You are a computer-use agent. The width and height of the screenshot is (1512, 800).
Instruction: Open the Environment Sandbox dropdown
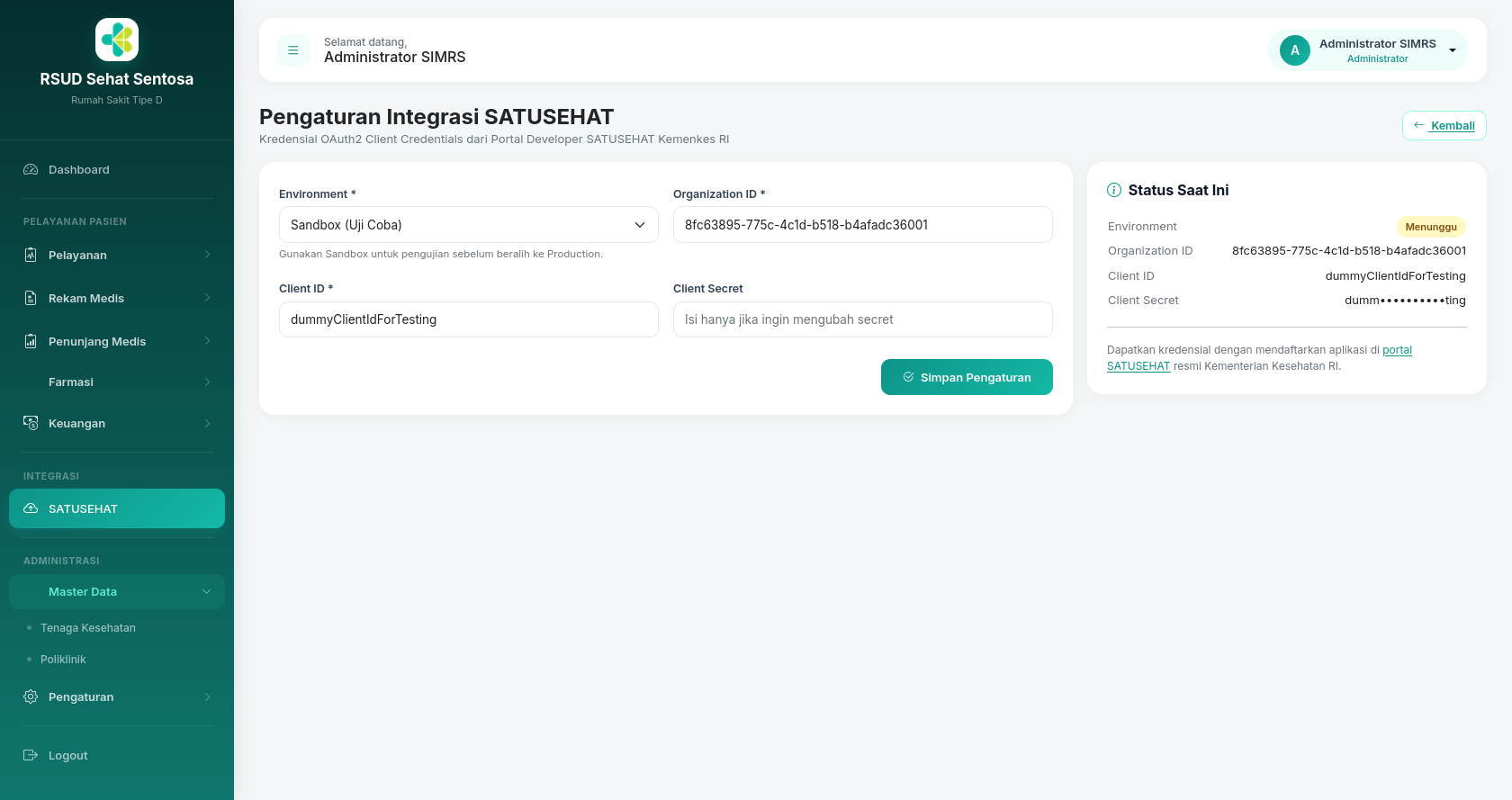click(x=469, y=225)
